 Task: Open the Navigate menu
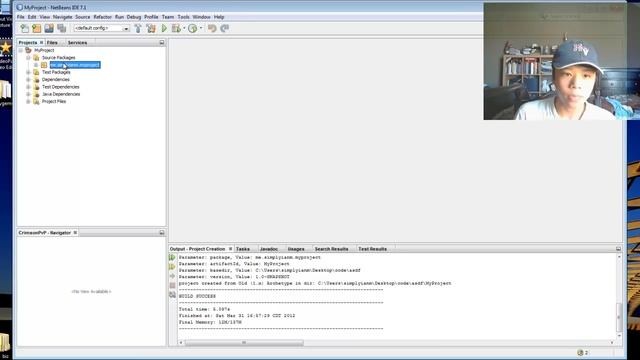point(62,17)
